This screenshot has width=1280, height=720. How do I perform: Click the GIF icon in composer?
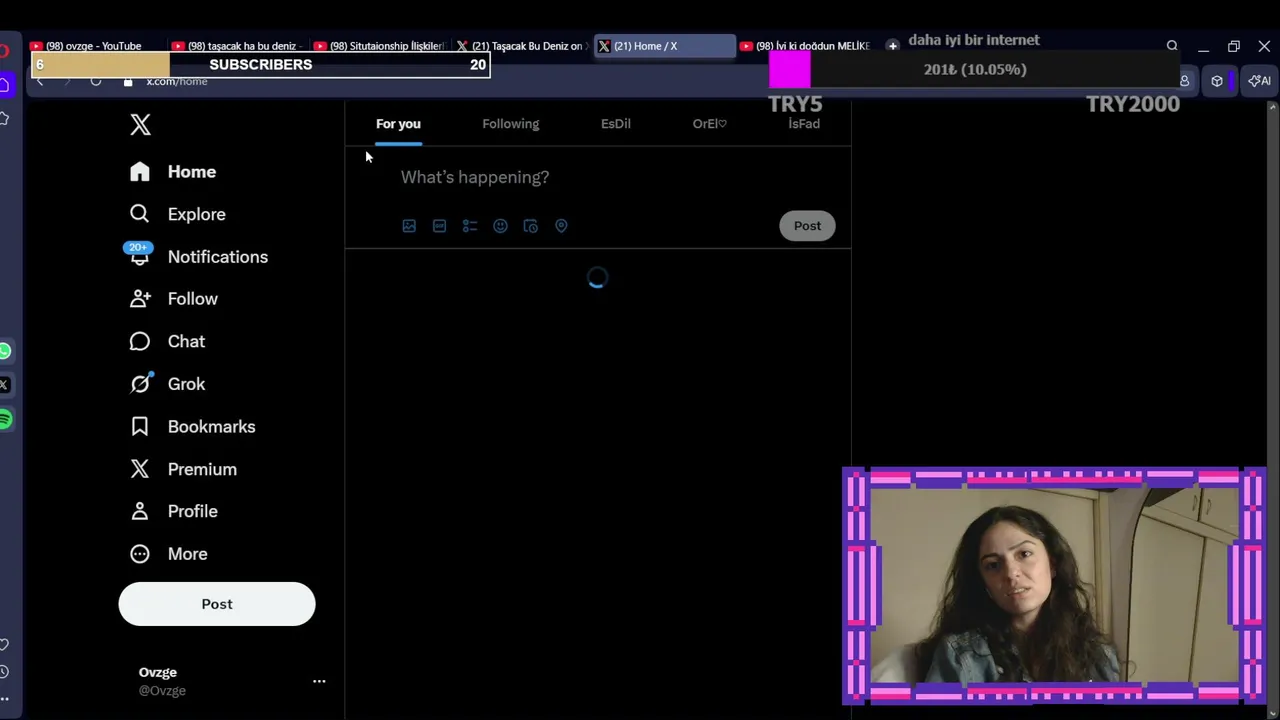point(439,226)
